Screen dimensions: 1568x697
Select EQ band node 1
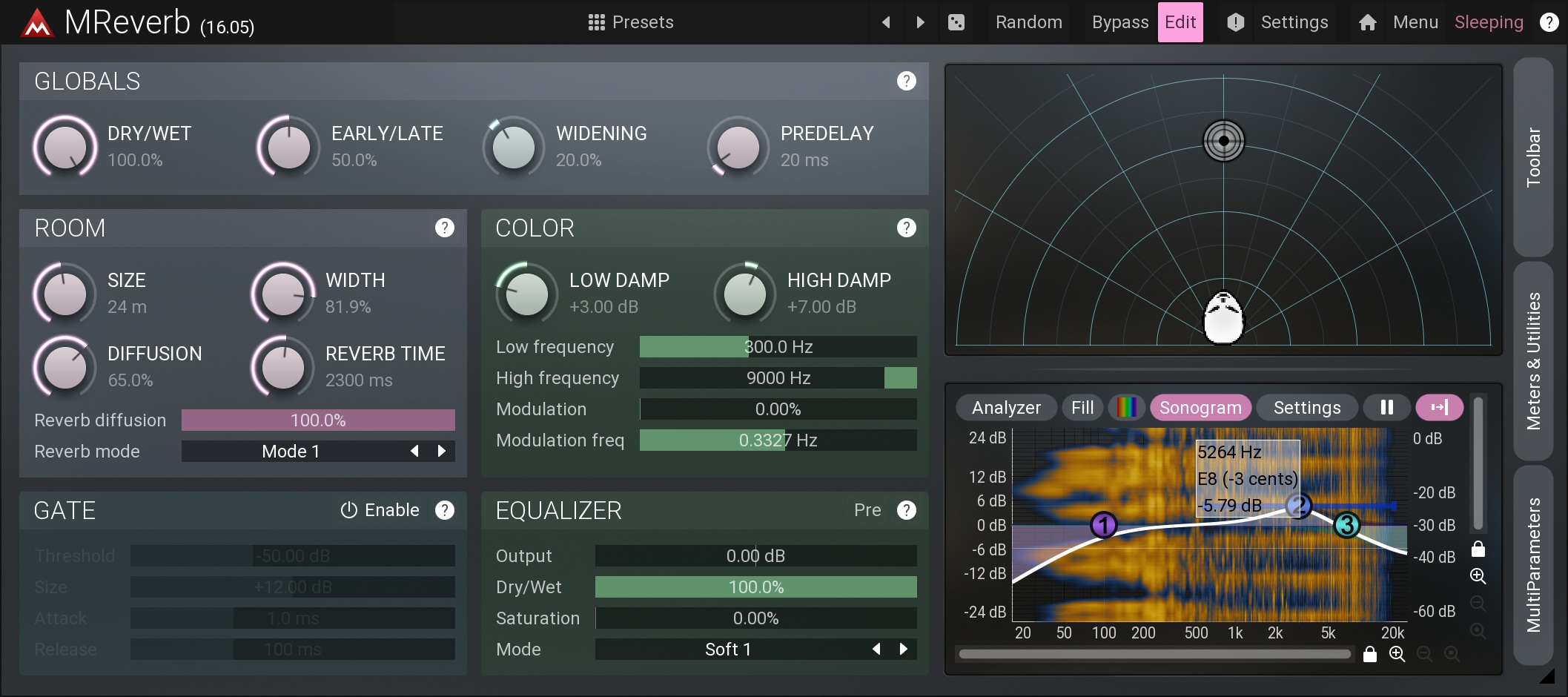tap(1104, 525)
